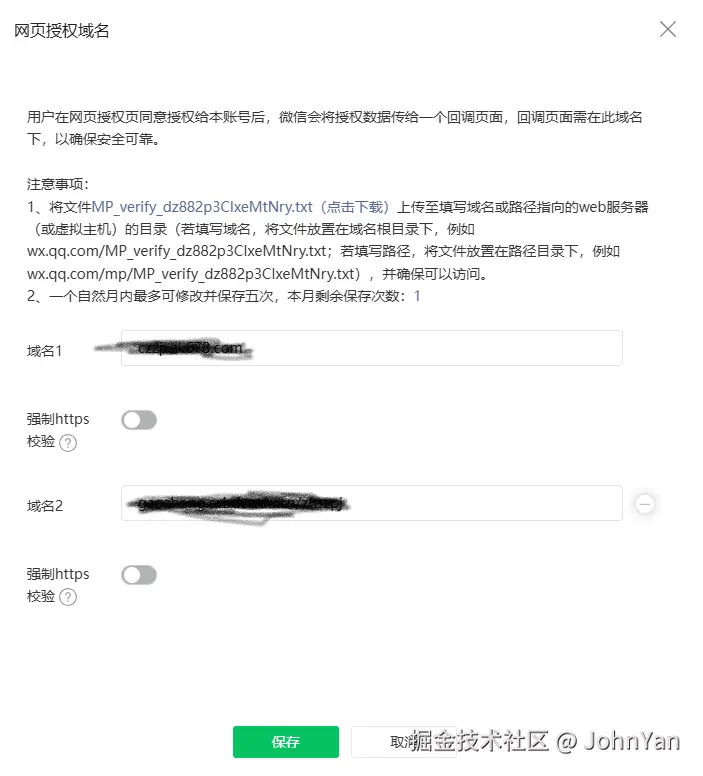Click the remaining save count number 1

[x=417, y=296]
